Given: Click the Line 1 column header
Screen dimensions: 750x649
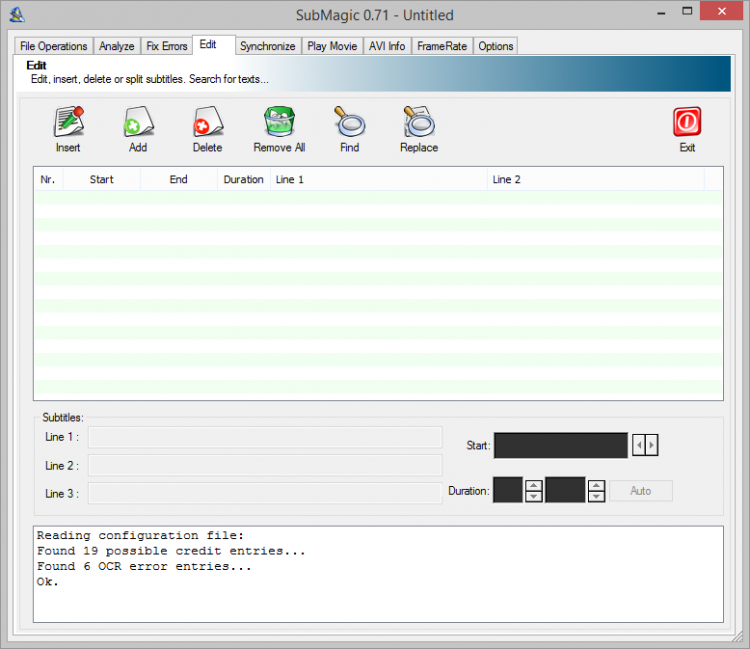Looking at the screenshot, I should 378,179.
